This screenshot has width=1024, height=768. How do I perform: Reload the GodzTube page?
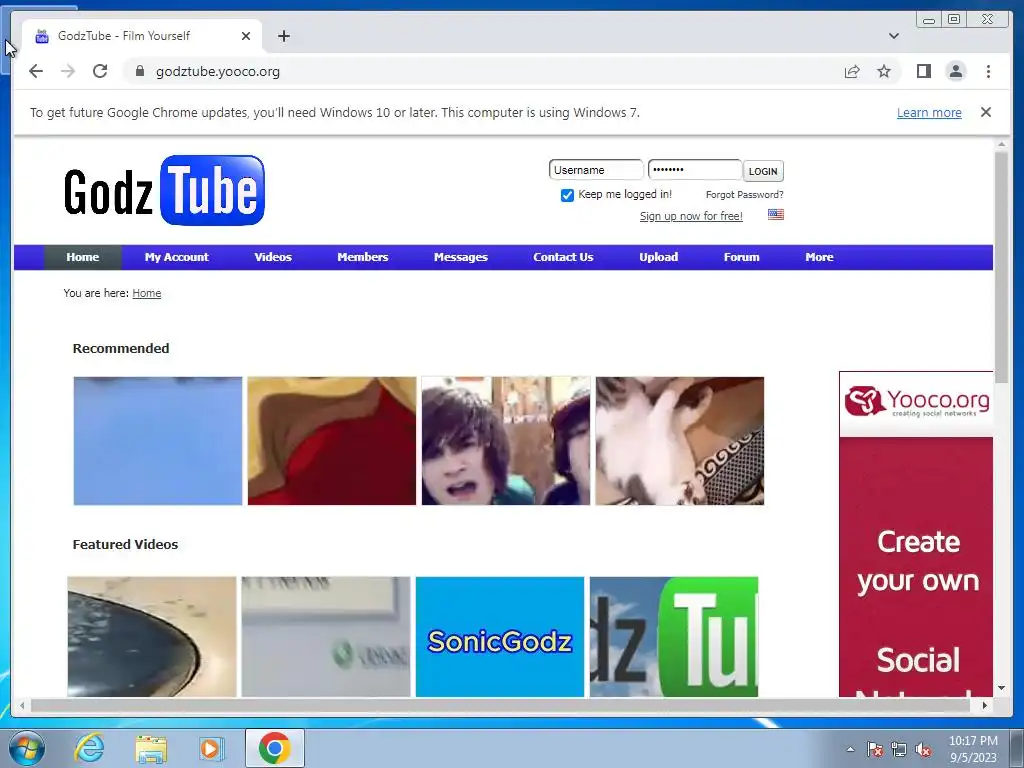100,71
